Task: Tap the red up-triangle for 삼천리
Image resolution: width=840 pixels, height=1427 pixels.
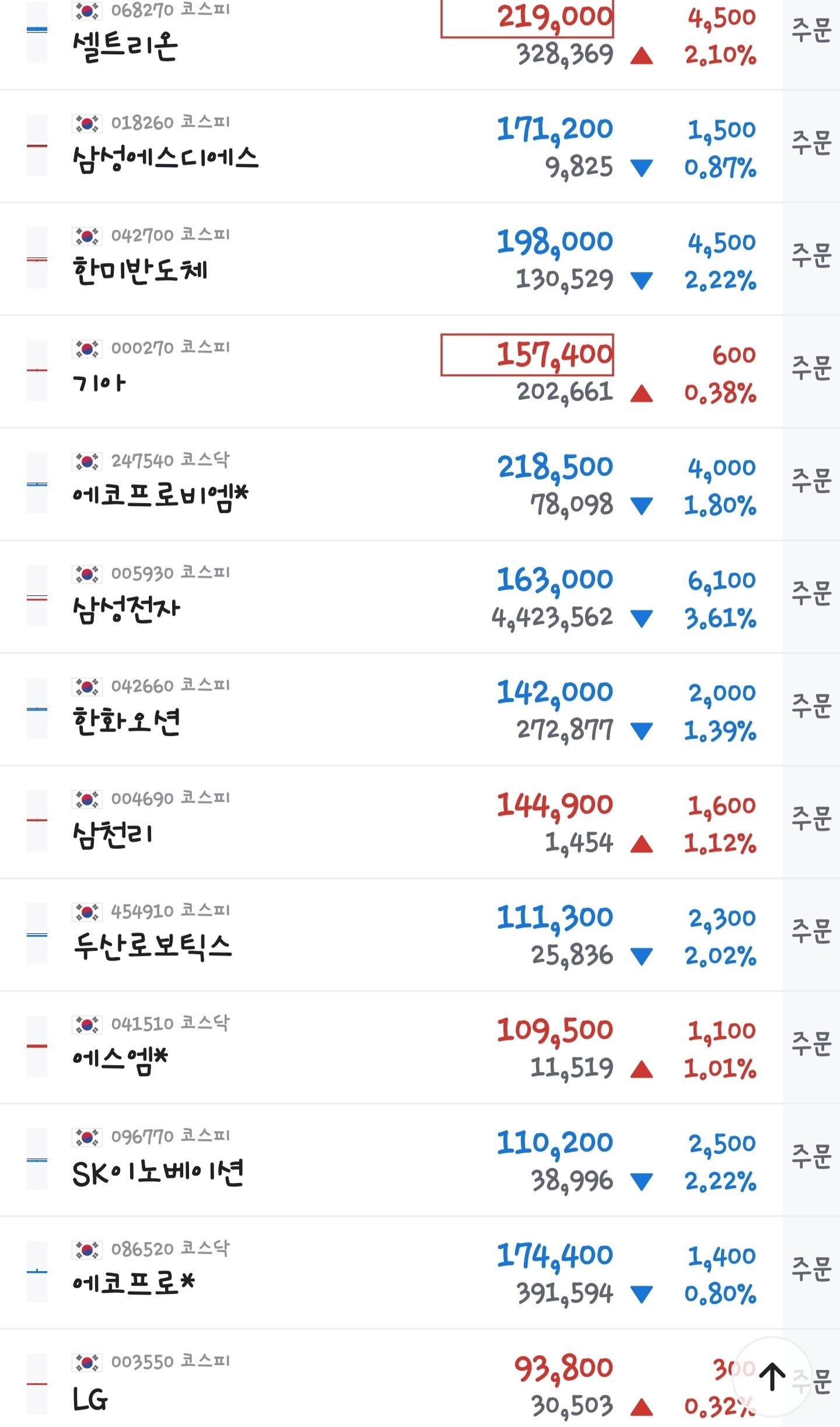Action: (642, 844)
